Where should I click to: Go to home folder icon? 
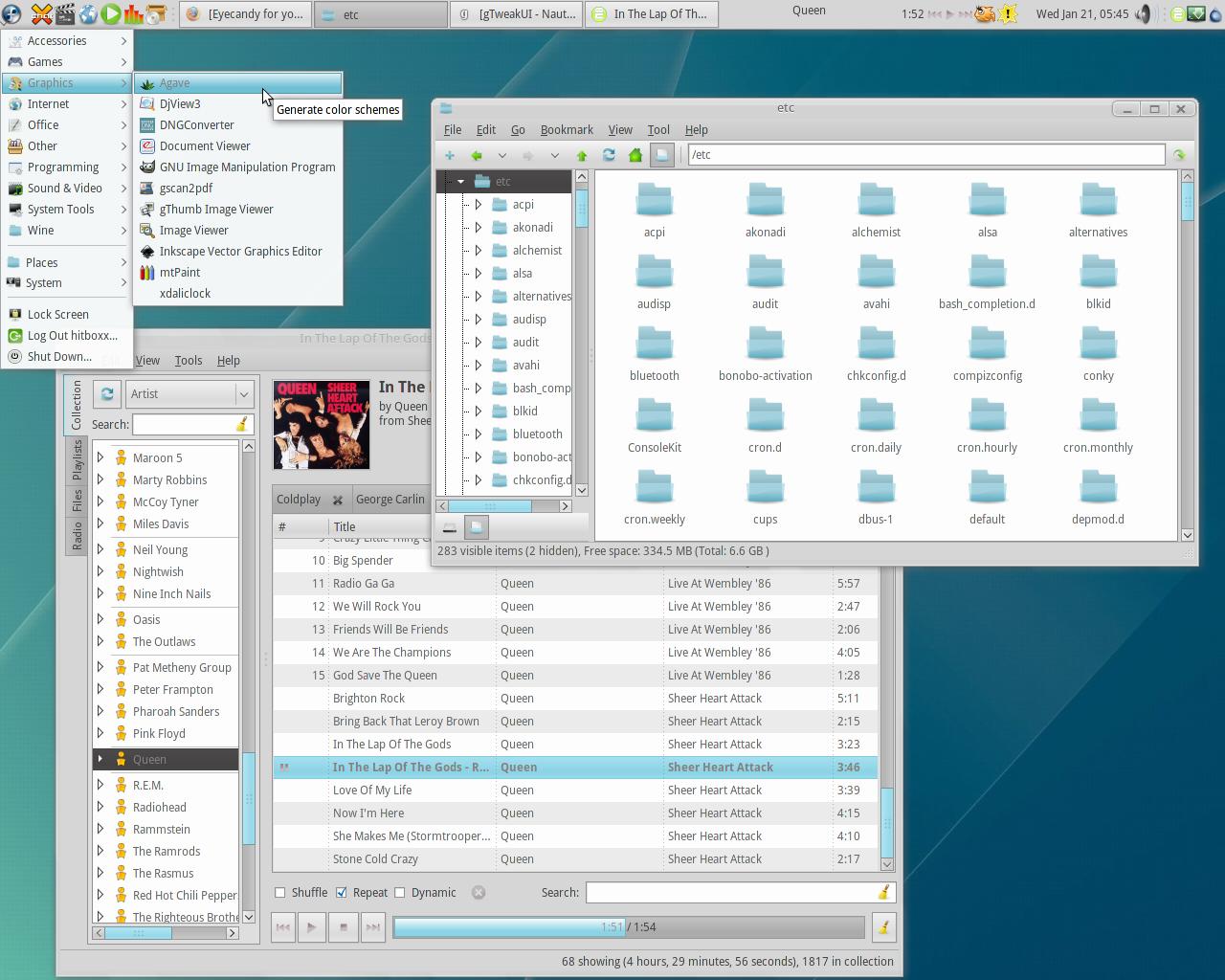point(635,155)
